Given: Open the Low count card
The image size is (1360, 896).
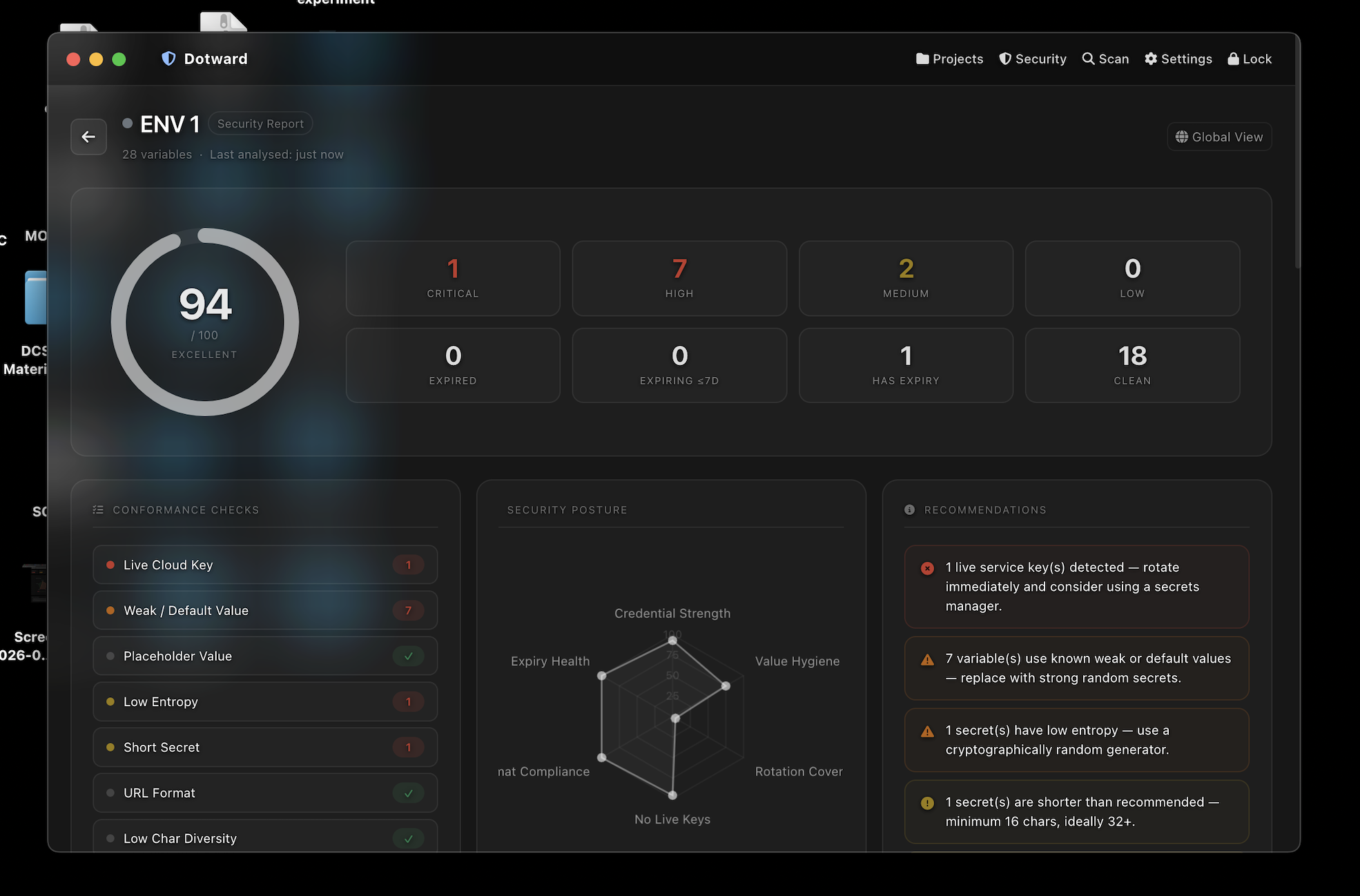Looking at the screenshot, I should coord(1132,278).
